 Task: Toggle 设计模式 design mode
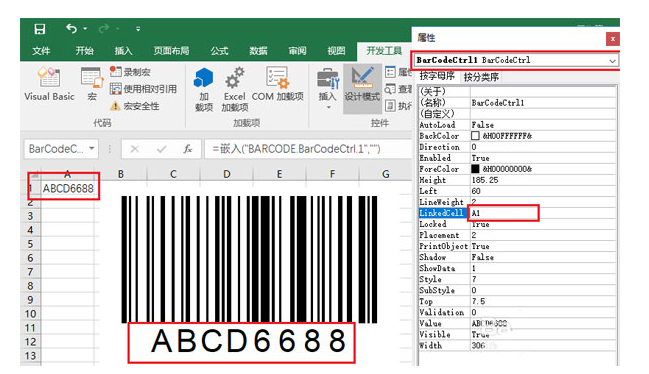coord(362,89)
